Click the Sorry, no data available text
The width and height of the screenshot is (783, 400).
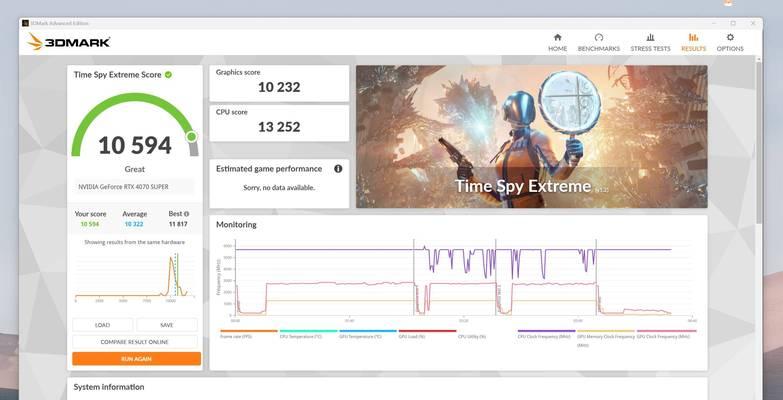[279, 188]
